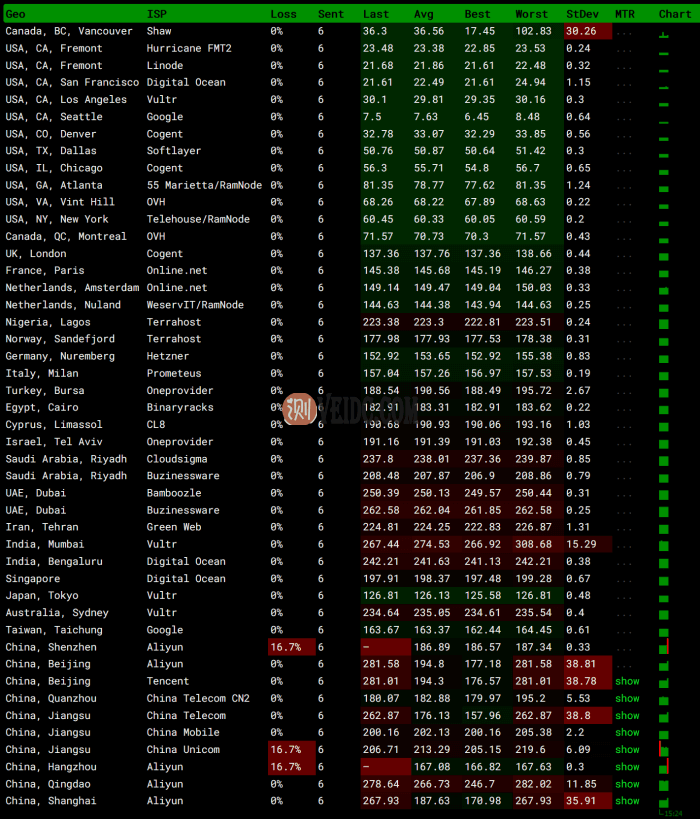This screenshot has height=819, width=700.
Task: Click the Geo column header
Action: [x=15, y=14]
